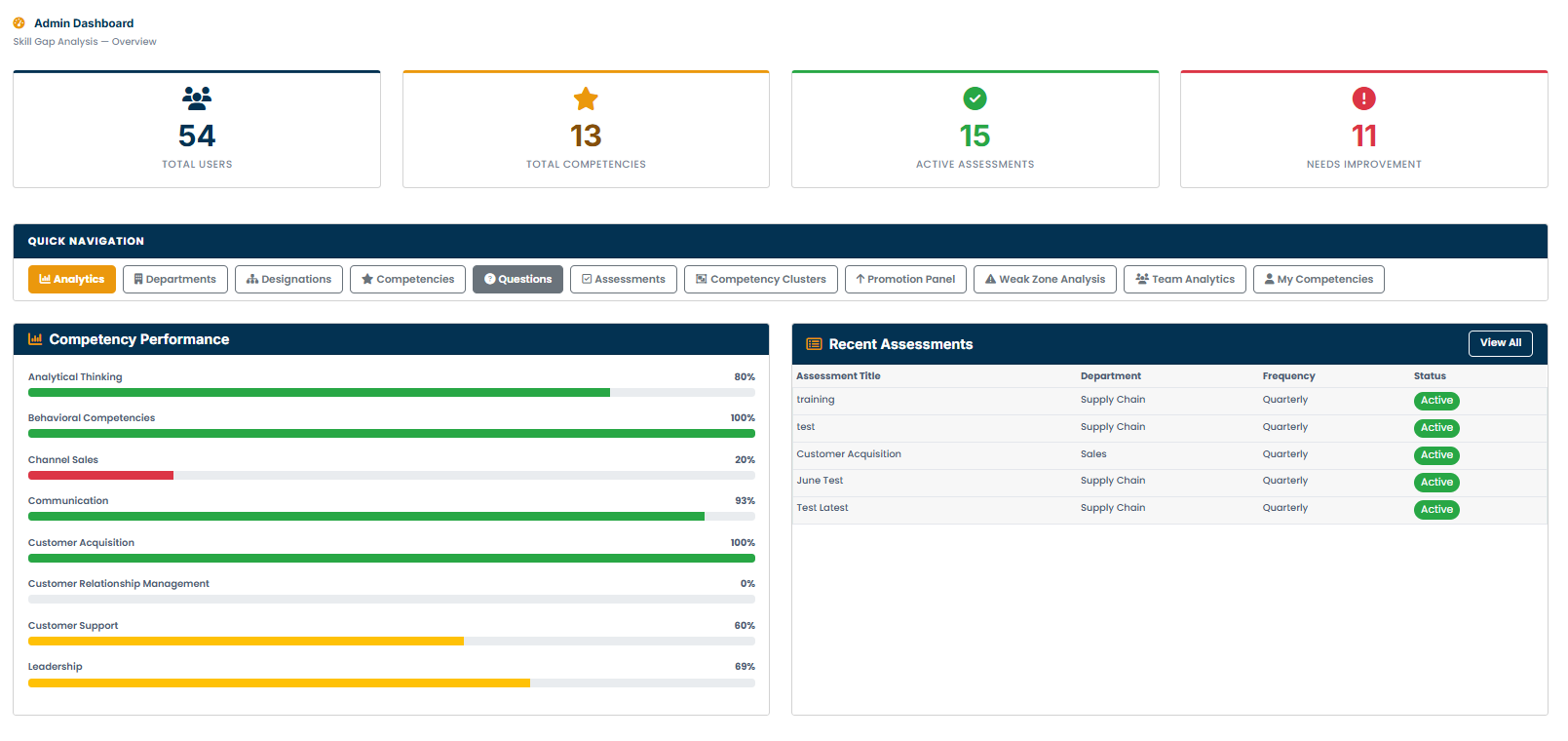Select the Questions navigation button

point(517,279)
